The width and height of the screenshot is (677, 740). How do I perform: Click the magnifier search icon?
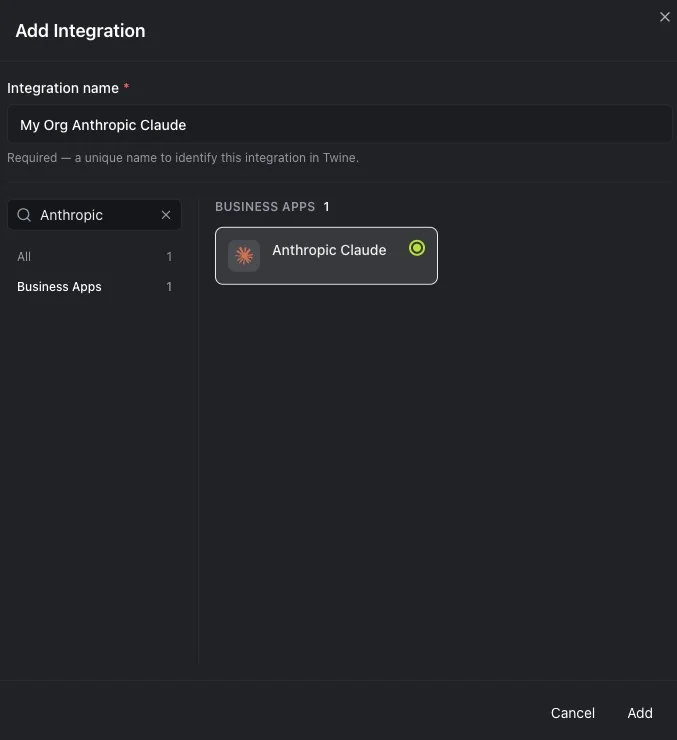pos(24,215)
